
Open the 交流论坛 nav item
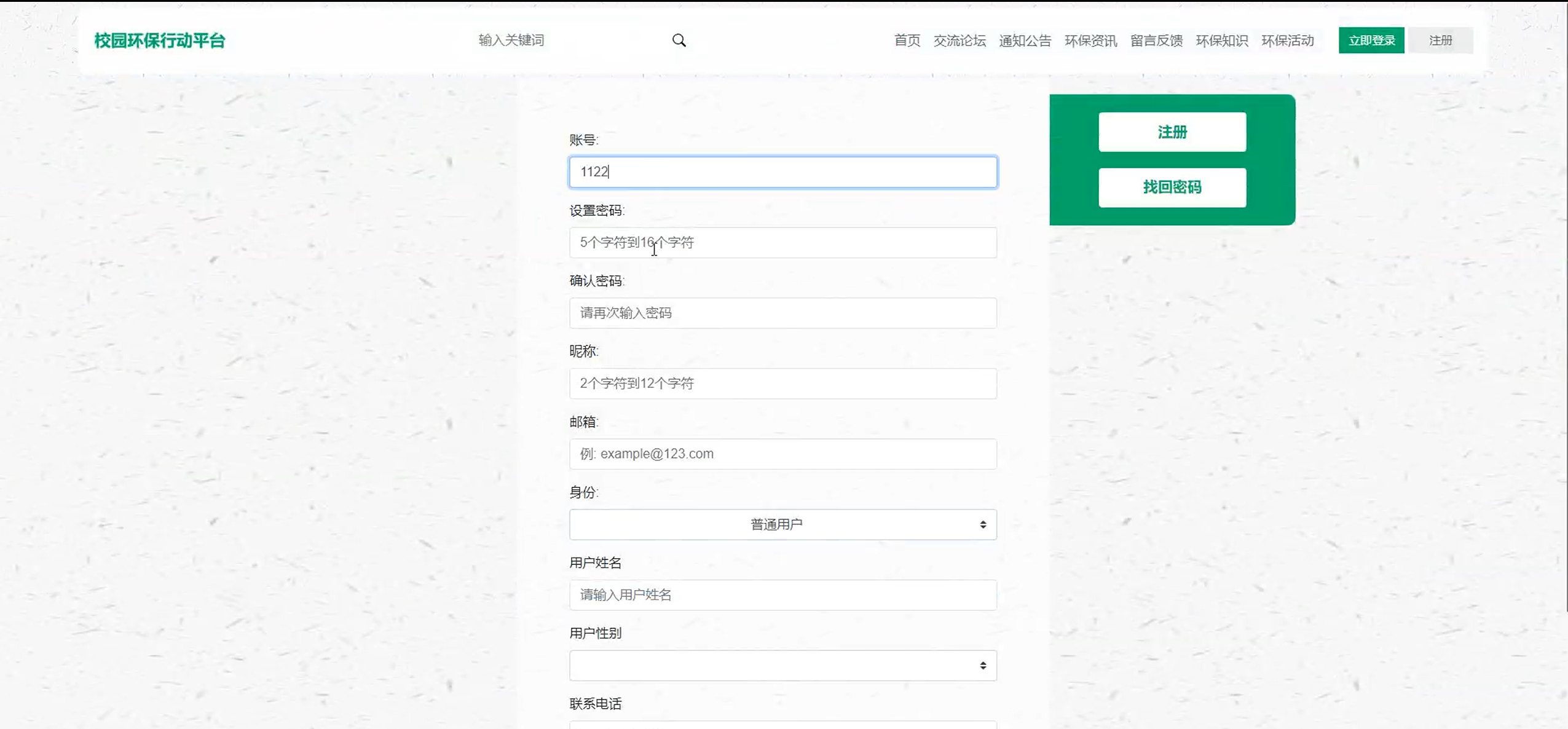[959, 41]
